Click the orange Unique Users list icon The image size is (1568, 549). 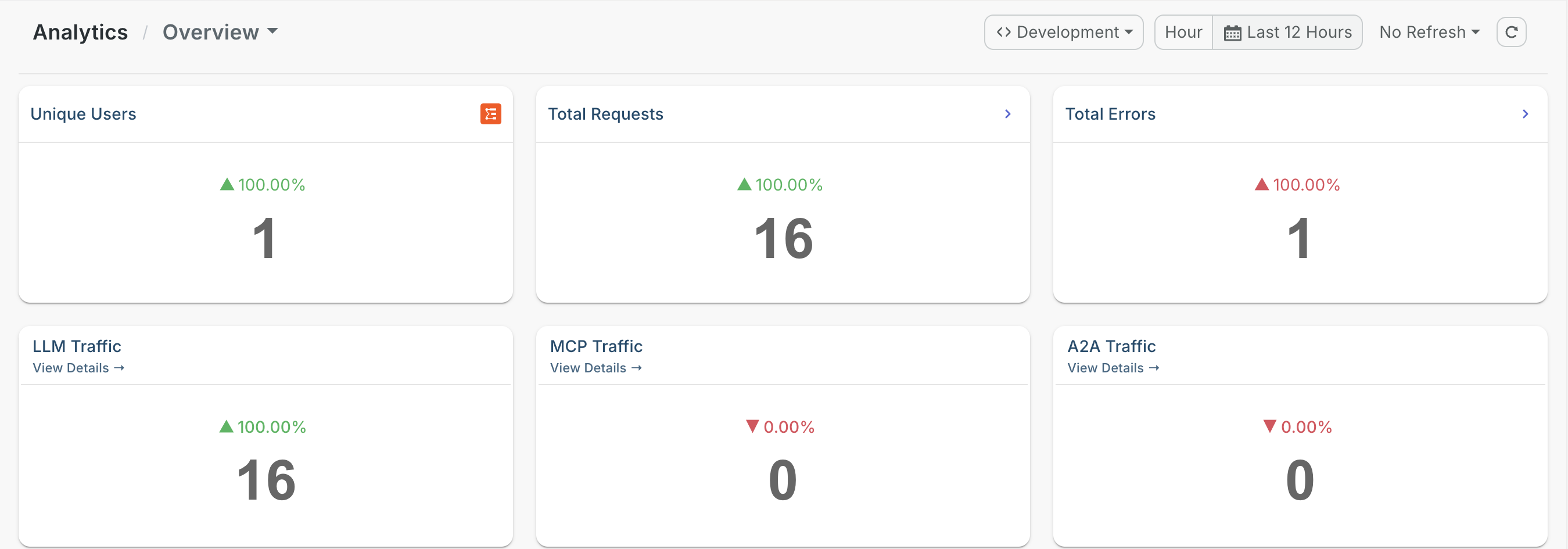click(490, 114)
